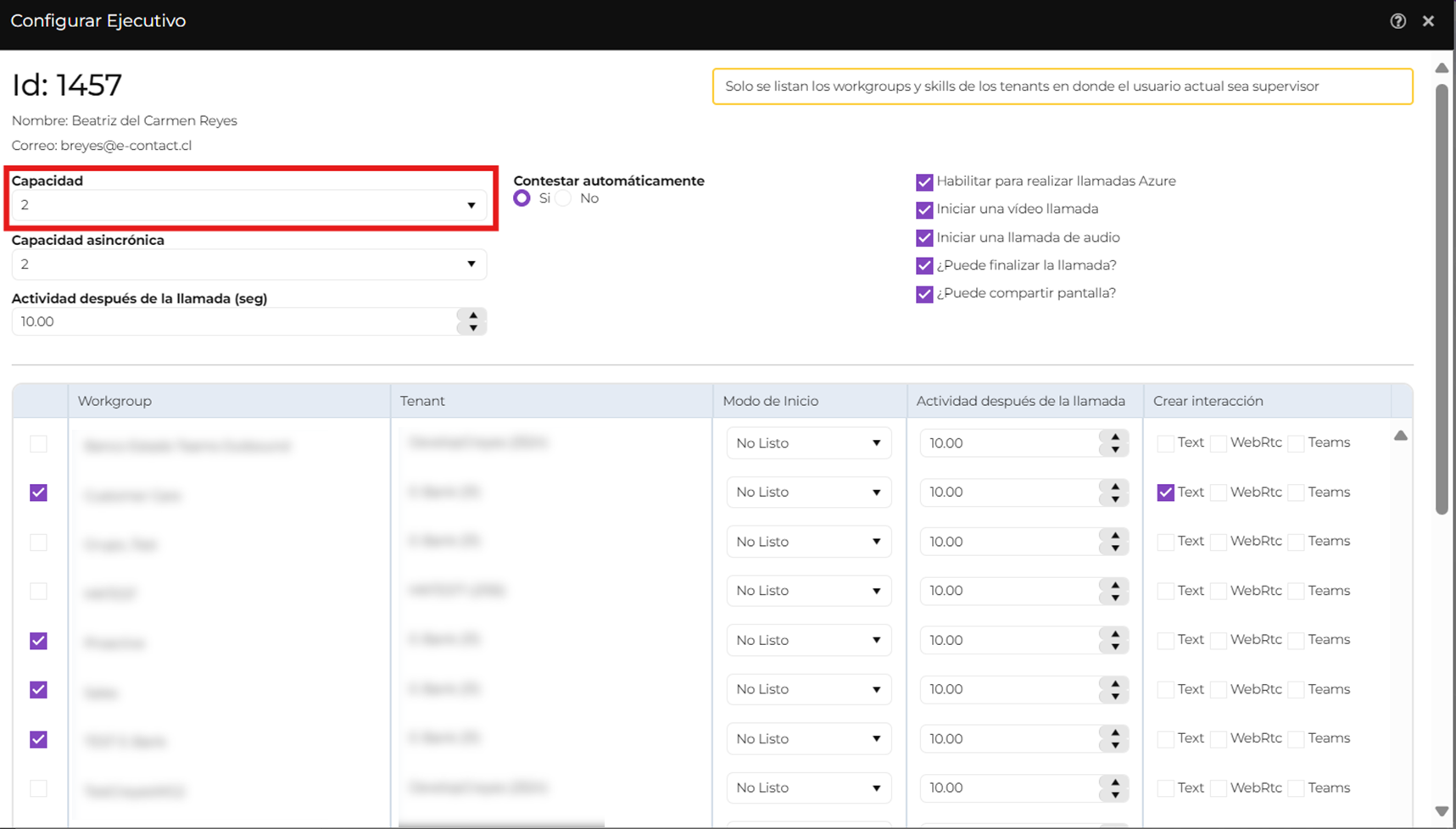Toggle ¿Puede finalizar la llamada? checkbox

click(924, 266)
